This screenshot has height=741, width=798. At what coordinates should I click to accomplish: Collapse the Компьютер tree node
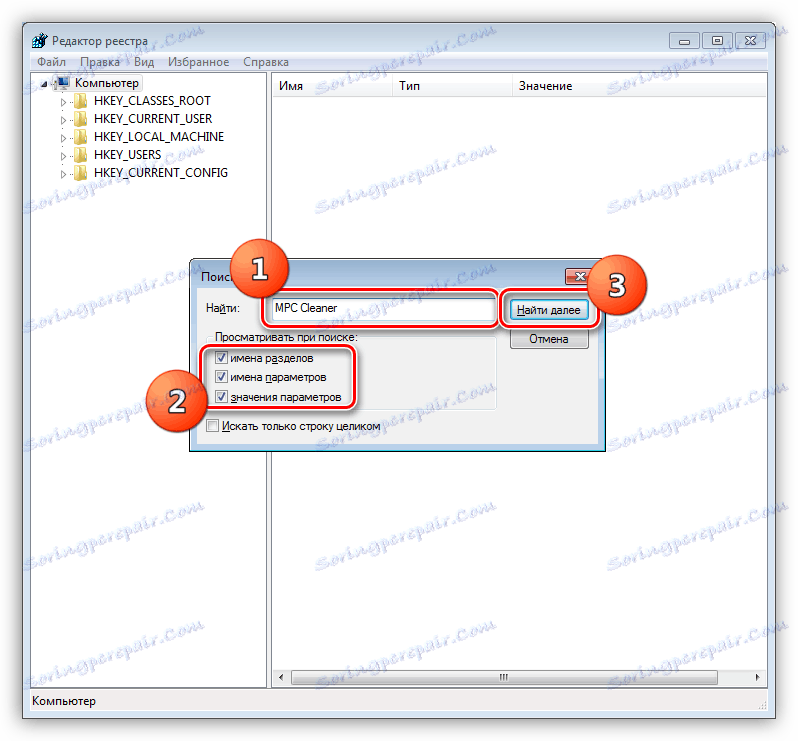coord(44,84)
